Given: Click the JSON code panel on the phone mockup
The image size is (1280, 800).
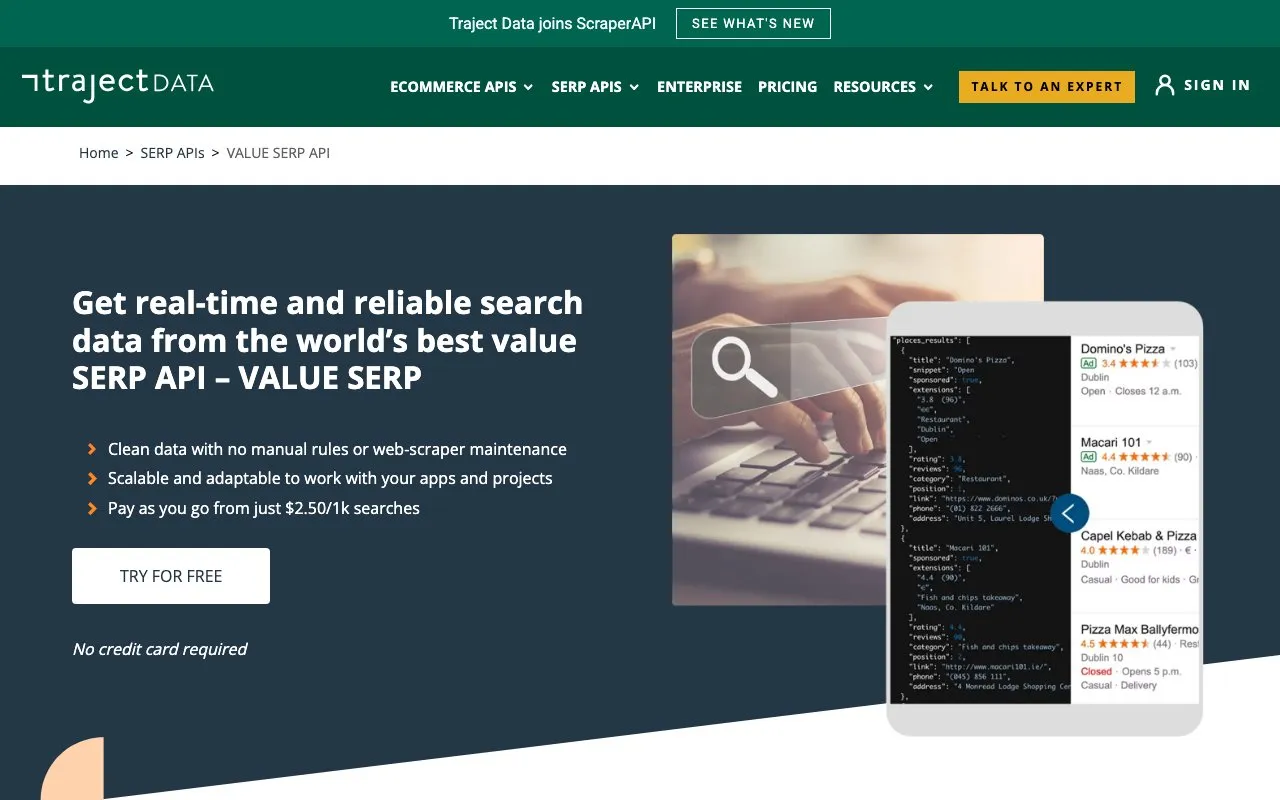Looking at the screenshot, I should pyautogui.click(x=980, y=519).
